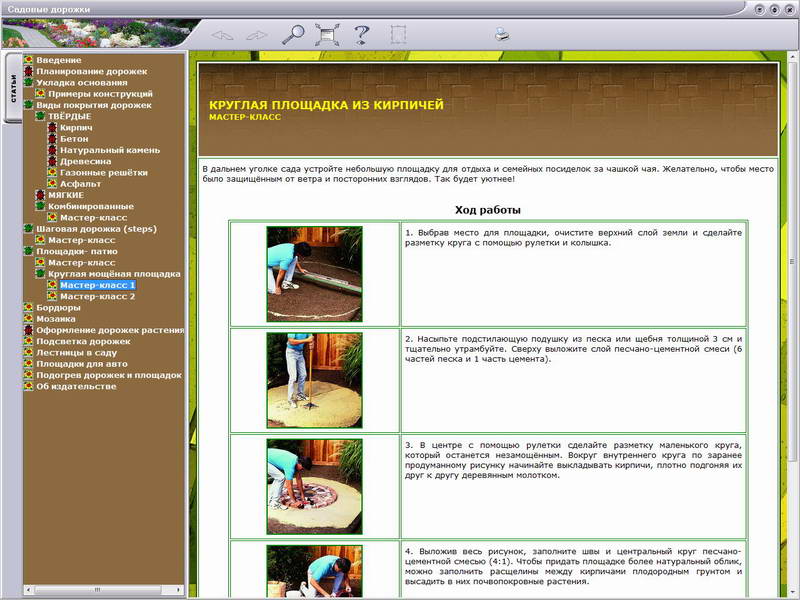
Task: Open search with the magnifying glass icon
Action: tap(293, 34)
